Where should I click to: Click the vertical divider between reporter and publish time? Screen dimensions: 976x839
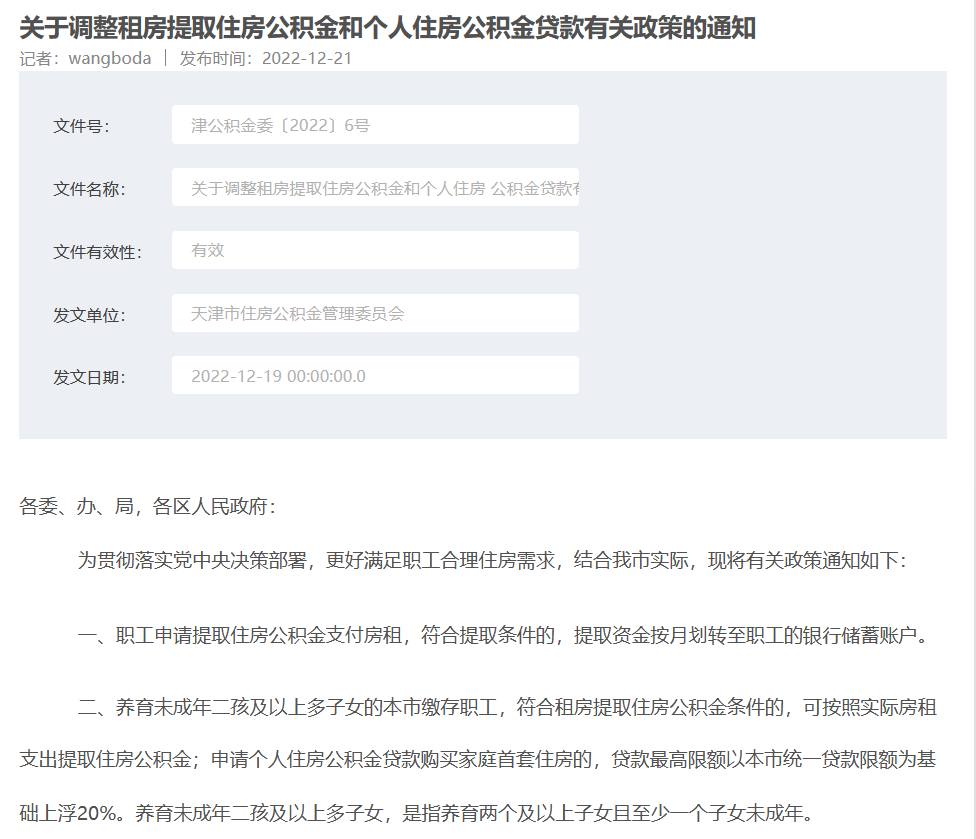pyautogui.click(x=165, y=58)
